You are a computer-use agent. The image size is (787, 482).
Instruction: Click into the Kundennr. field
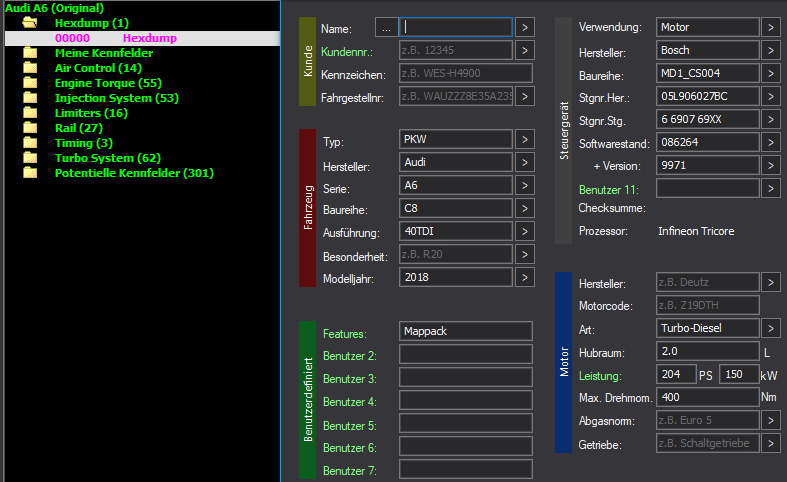pyautogui.click(x=456, y=50)
